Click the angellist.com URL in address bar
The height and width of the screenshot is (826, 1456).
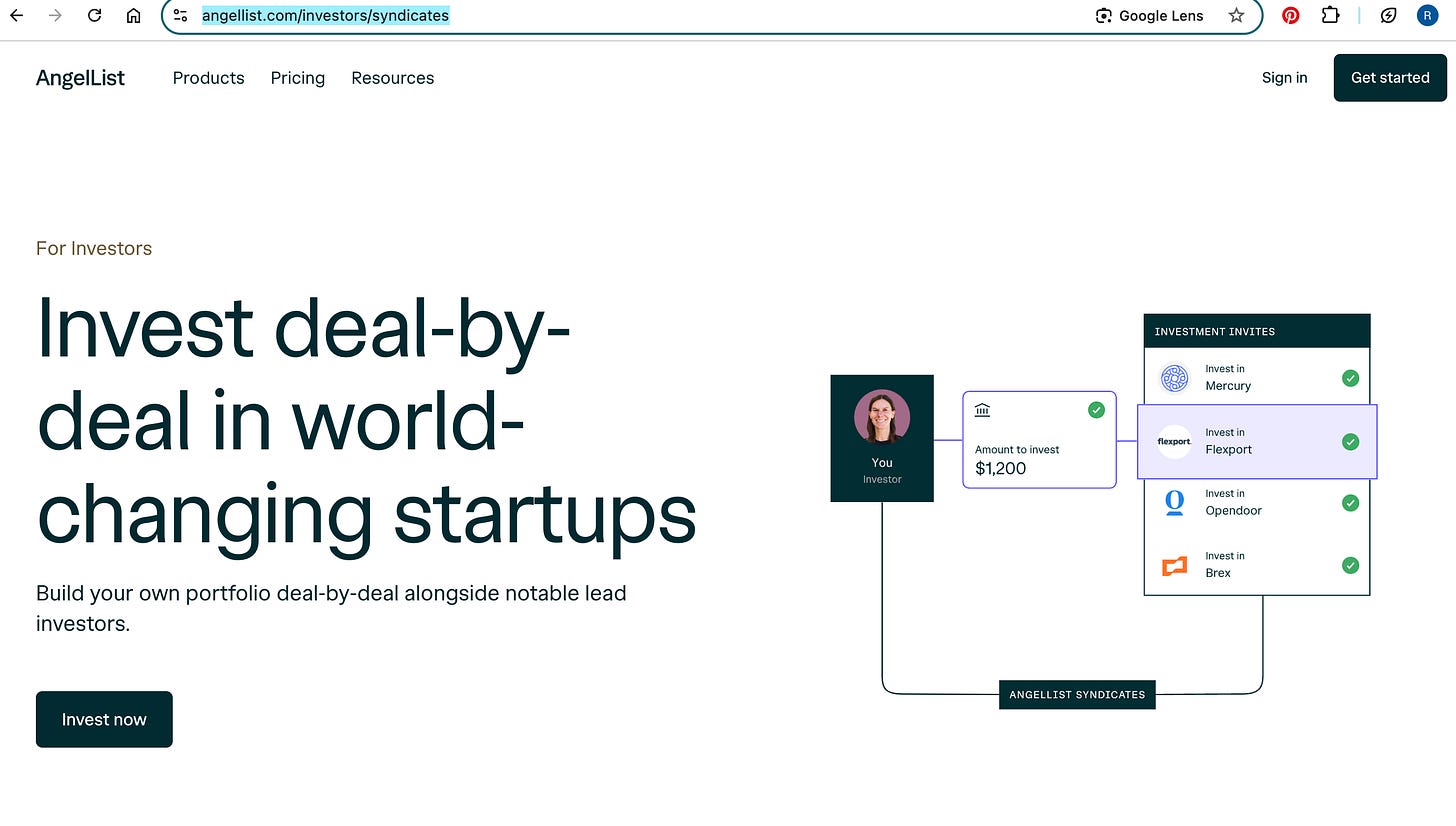(325, 15)
